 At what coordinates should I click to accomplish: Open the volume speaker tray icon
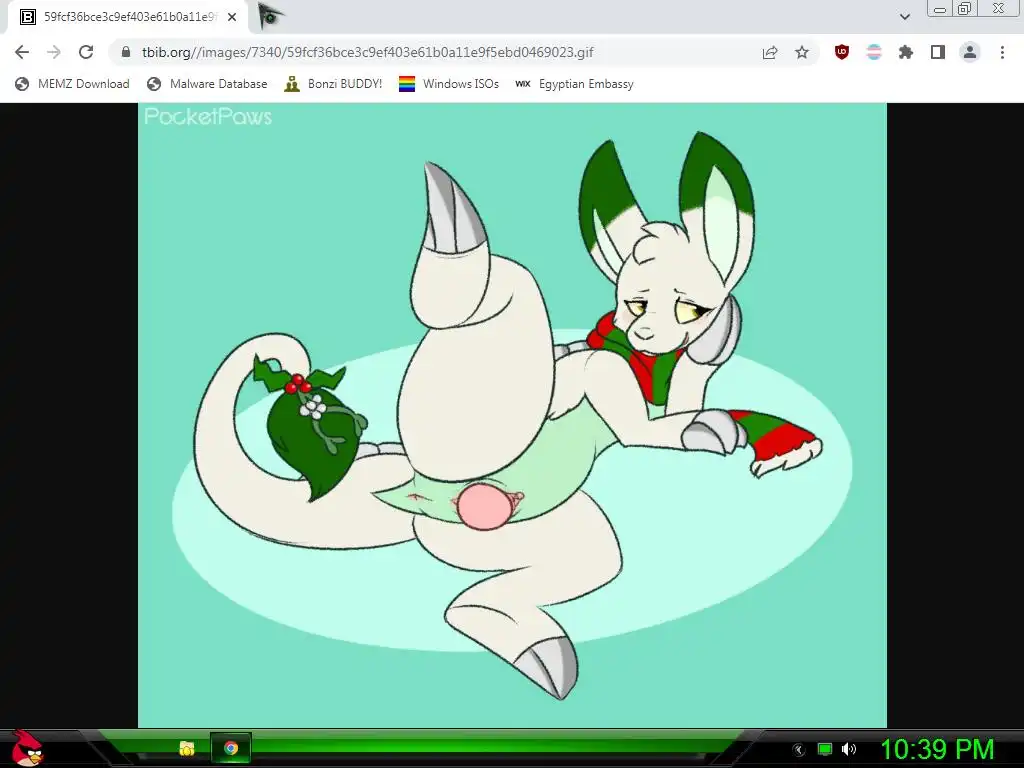[x=849, y=749]
